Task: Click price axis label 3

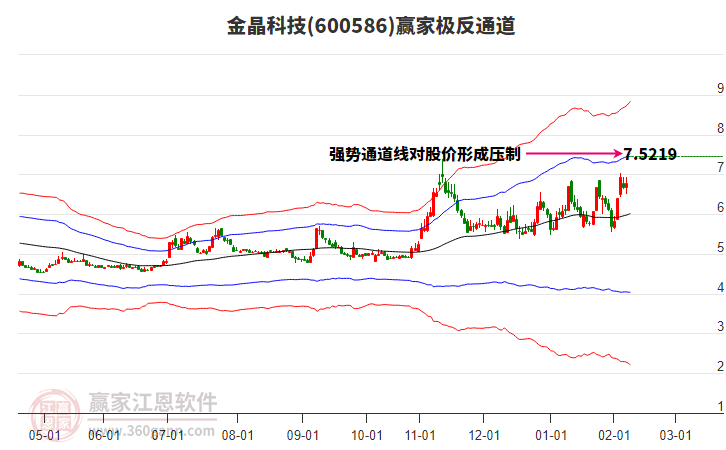Action: (x=720, y=326)
